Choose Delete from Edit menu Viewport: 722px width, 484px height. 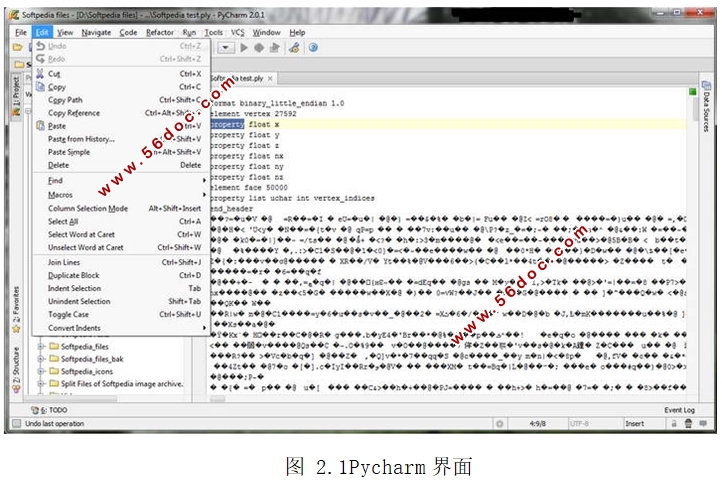tap(122, 165)
